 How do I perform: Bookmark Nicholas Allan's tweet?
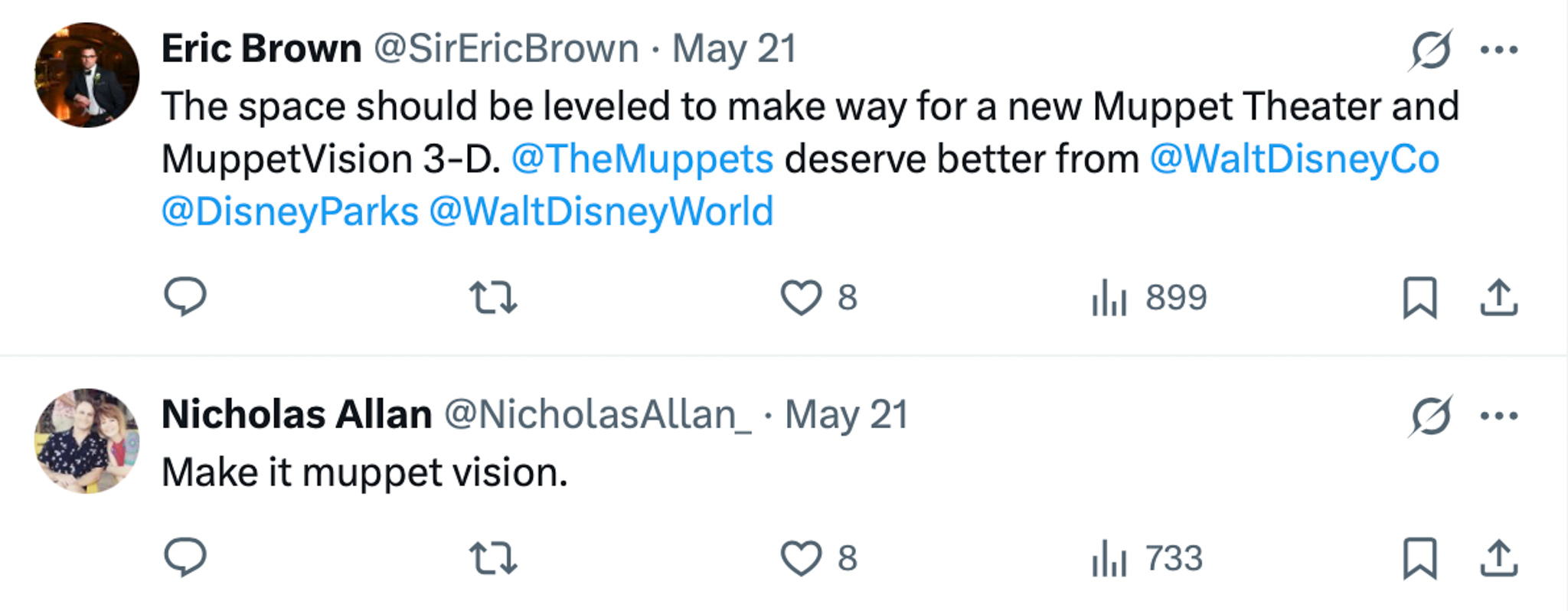coord(1419,558)
